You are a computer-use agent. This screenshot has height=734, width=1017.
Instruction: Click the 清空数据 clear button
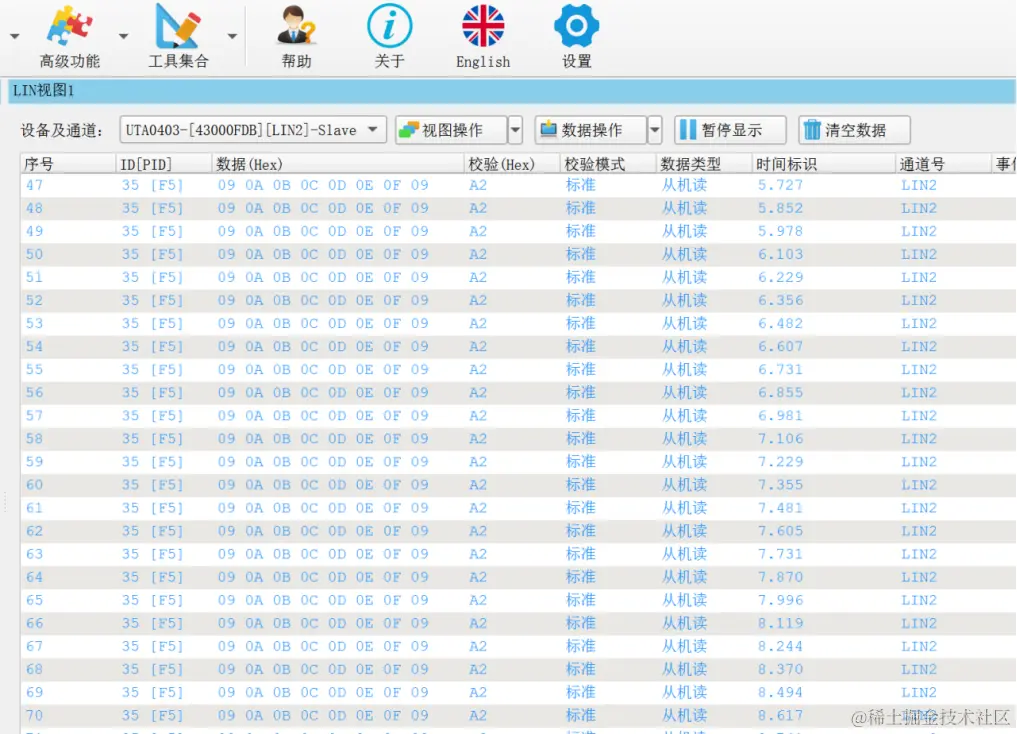pos(854,130)
